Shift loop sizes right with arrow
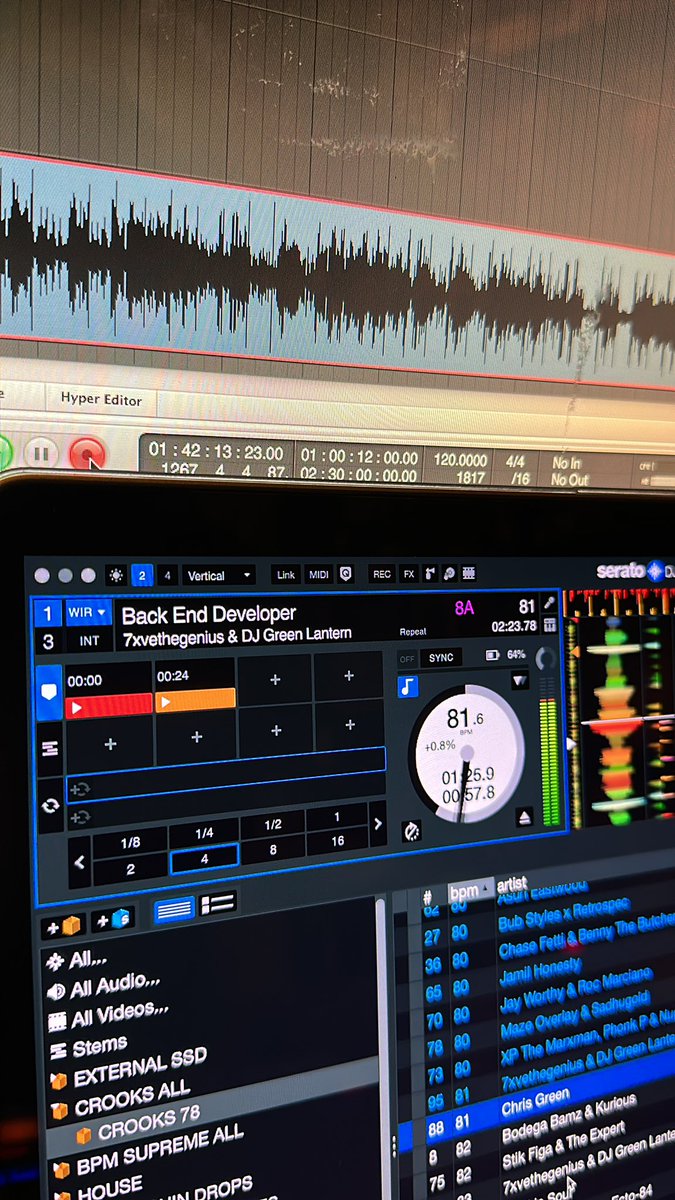The height and width of the screenshot is (1200, 675). pos(378,824)
